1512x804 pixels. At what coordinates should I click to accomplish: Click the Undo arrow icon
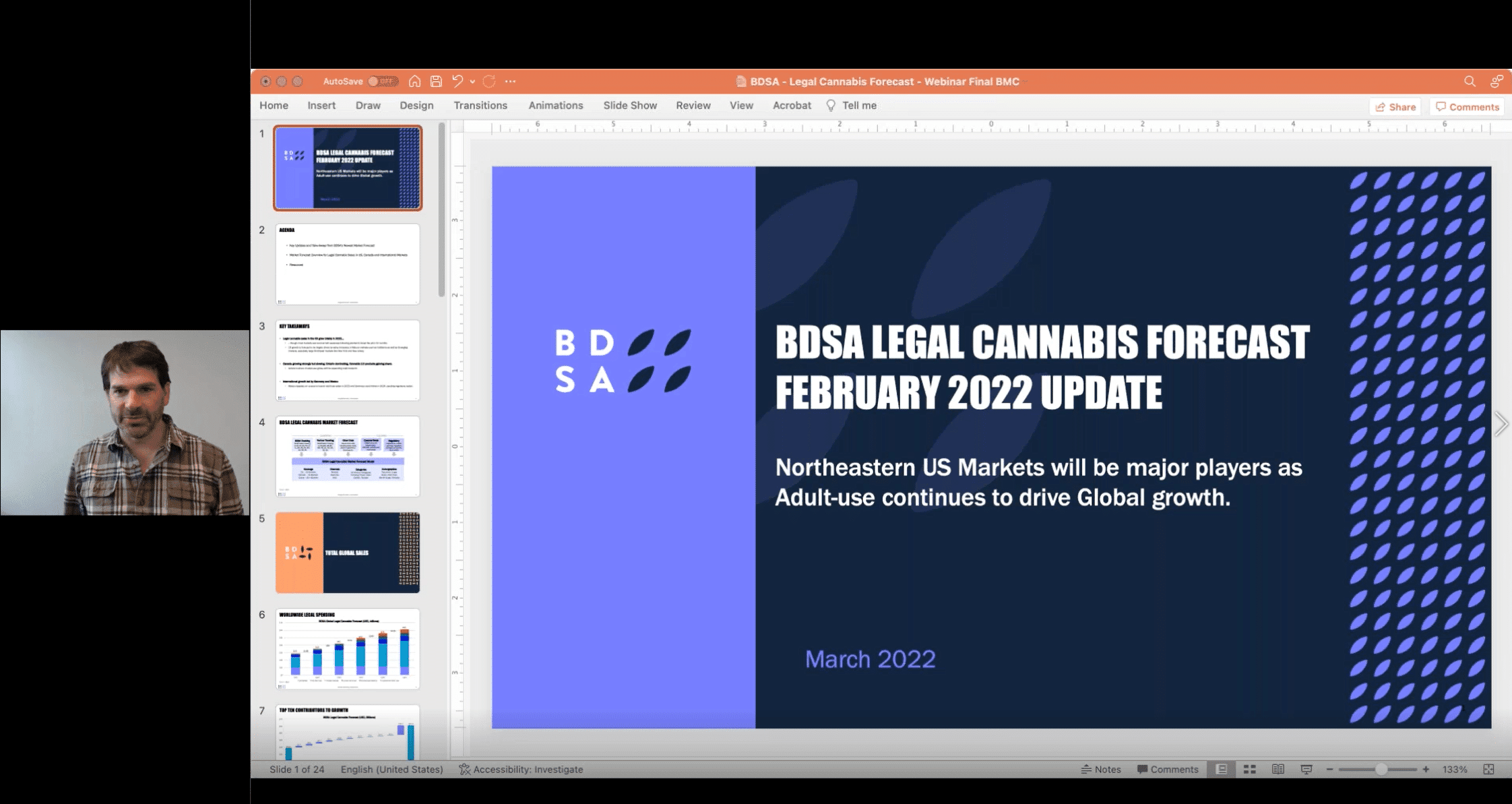[458, 82]
